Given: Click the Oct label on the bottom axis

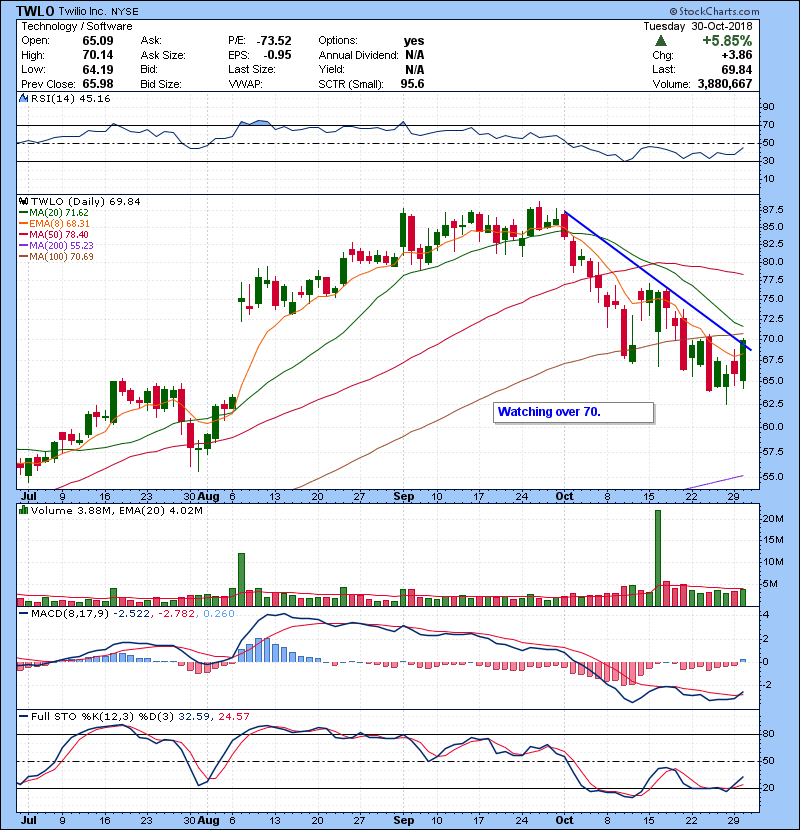Looking at the screenshot, I should pos(564,820).
